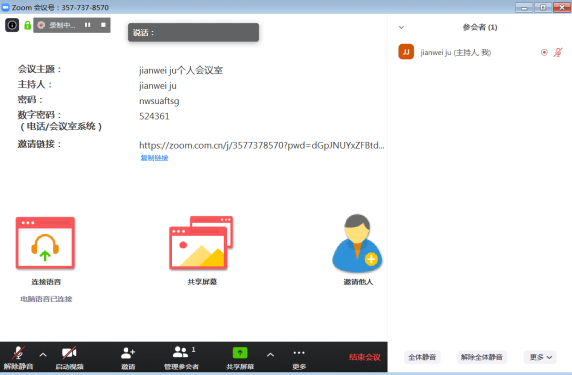Expand audio options arrow beside 解除静音
This screenshot has height=375, width=572.
[43, 355]
